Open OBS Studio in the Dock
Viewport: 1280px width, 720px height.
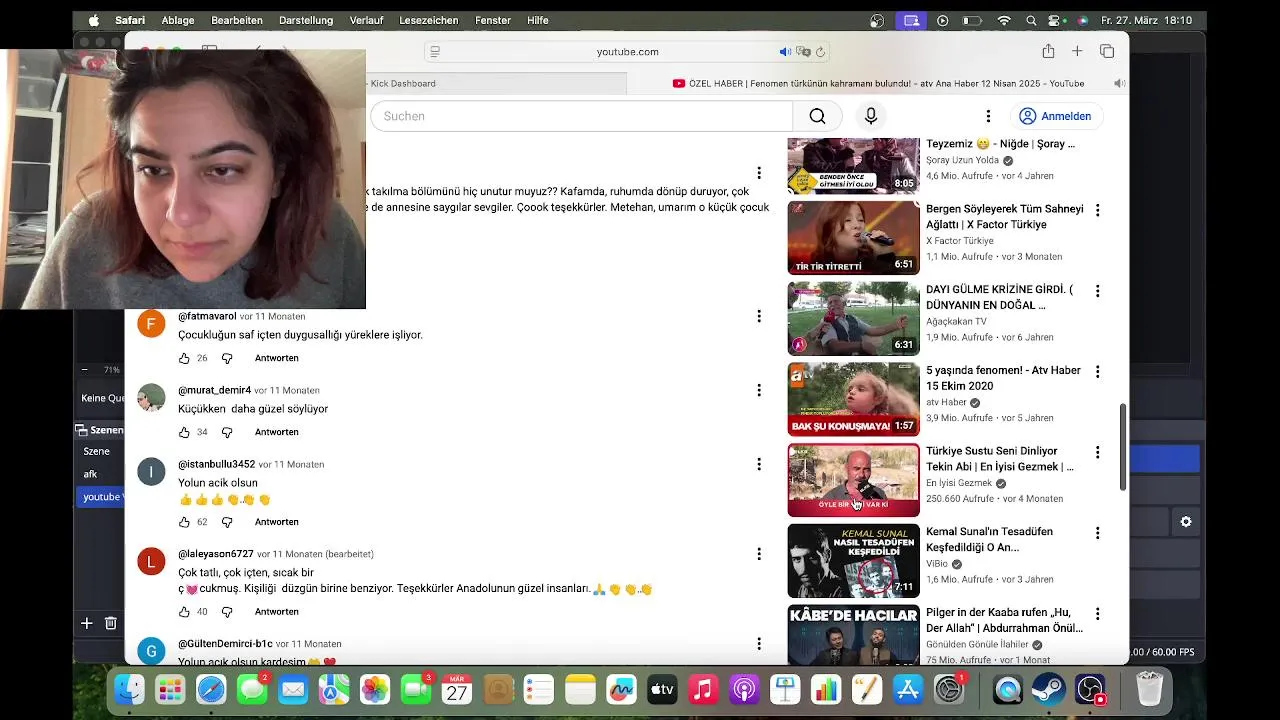pyautogui.click(x=1090, y=689)
